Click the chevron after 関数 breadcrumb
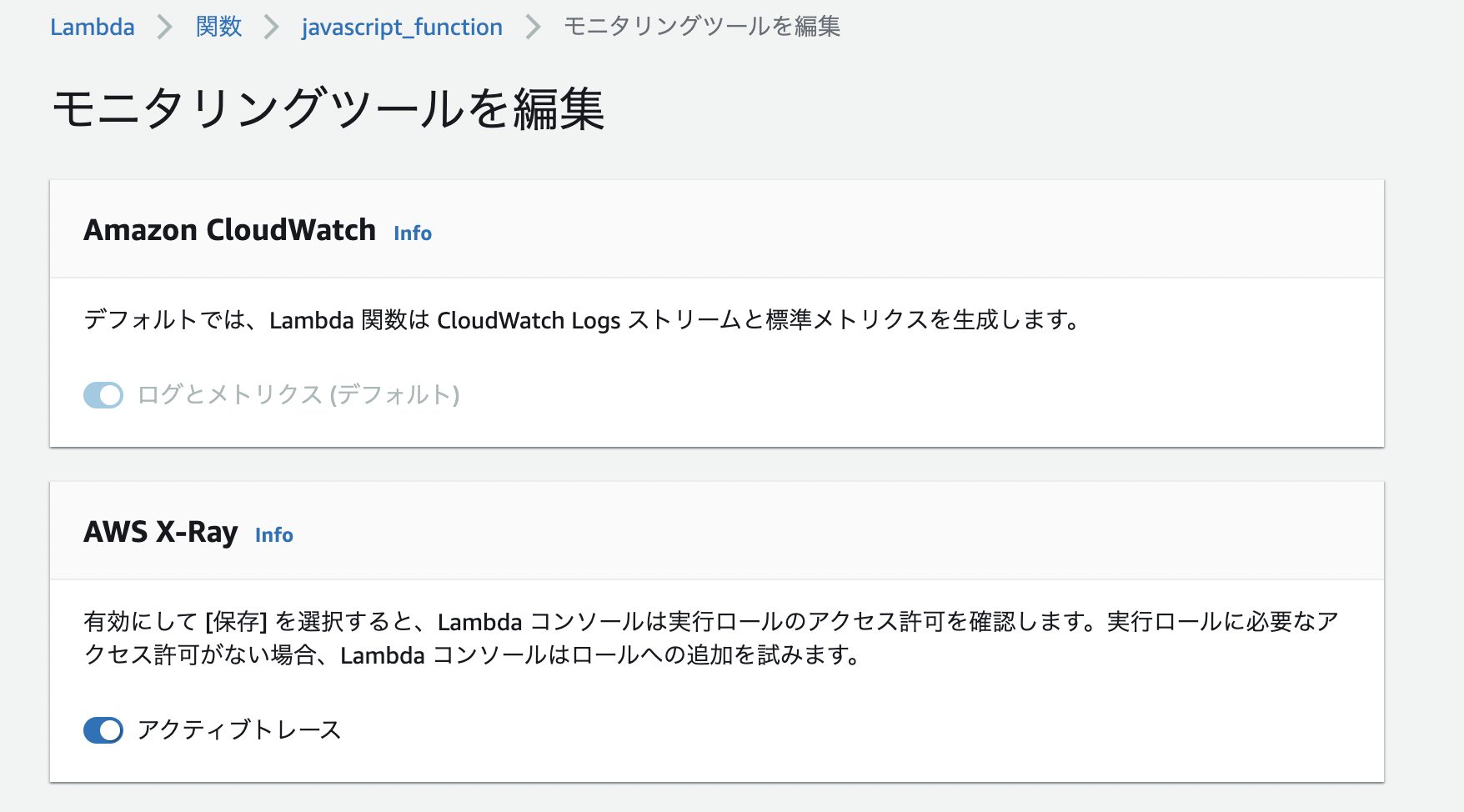Viewport: 1464px width, 812px height. (x=272, y=27)
